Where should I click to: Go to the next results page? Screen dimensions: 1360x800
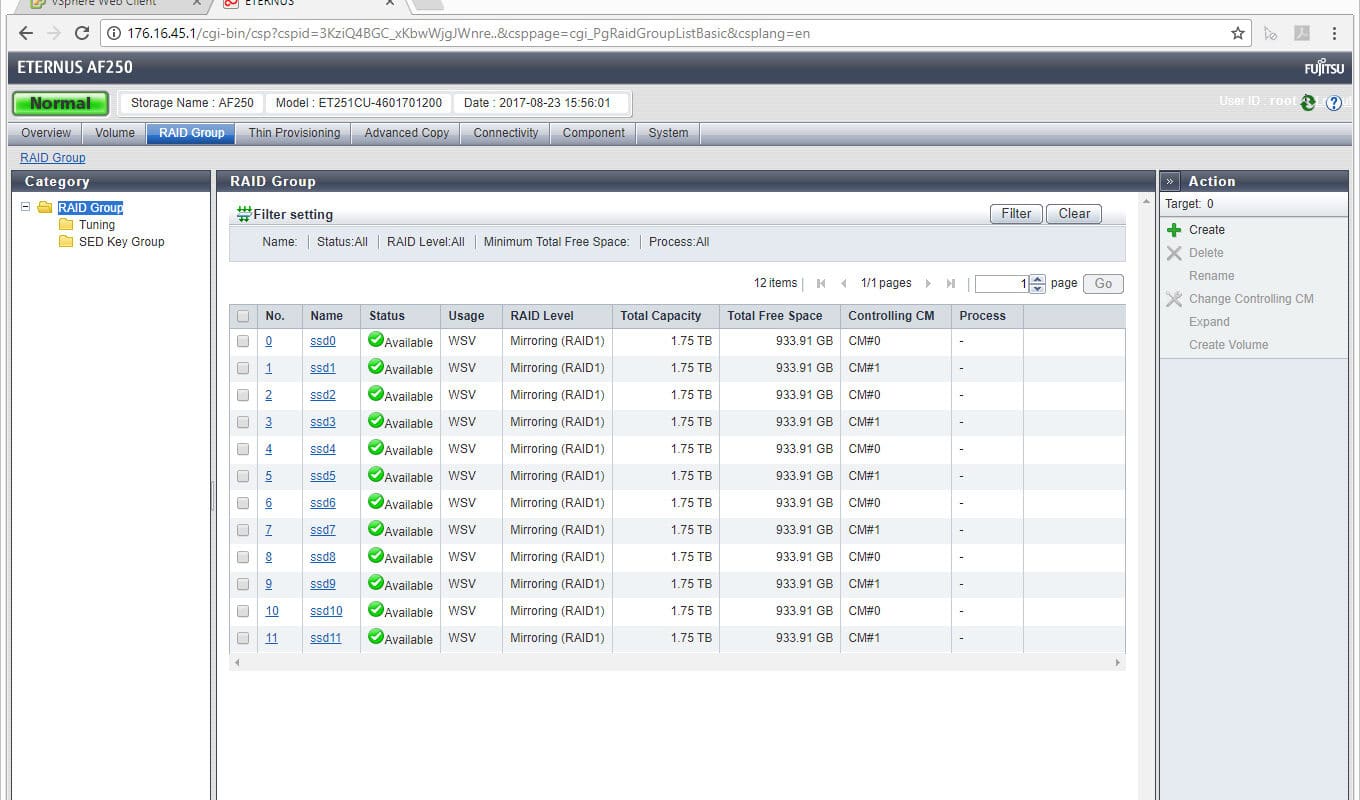click(928, 284)
